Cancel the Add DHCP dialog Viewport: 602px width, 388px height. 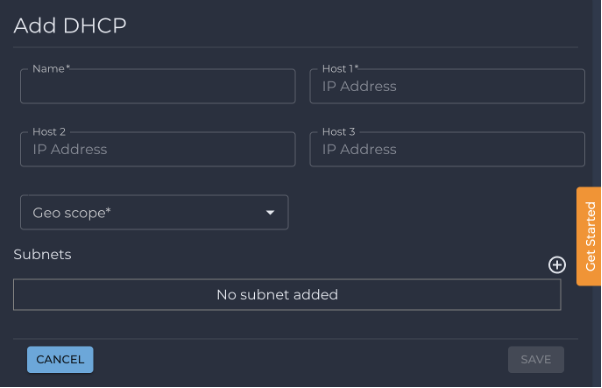pyautogui.click(x=60, y=360)
